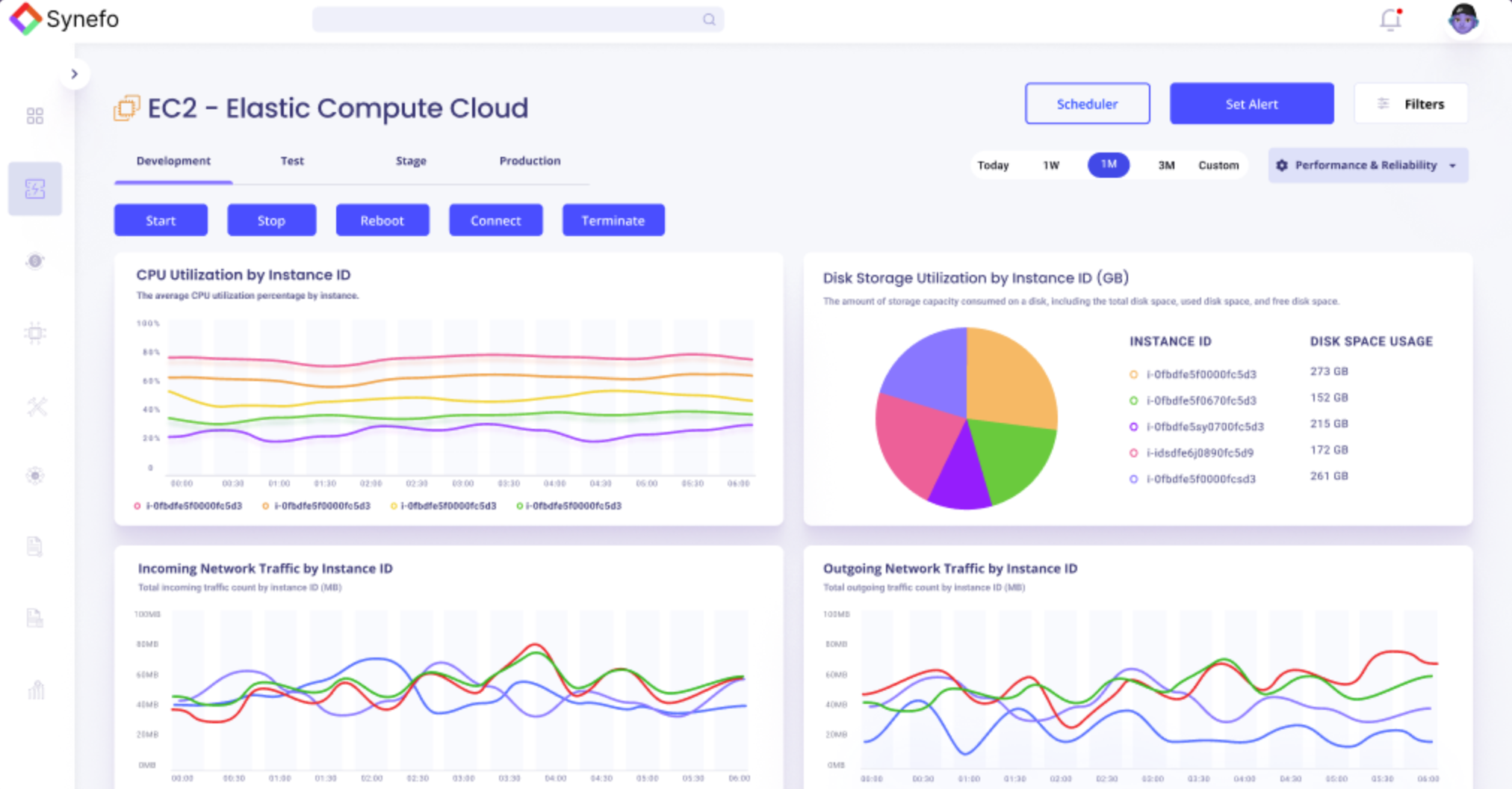Select instance i-0fbdfe5f0000fc5d3 in the disk usage list
Image resolution: width=1512 pixels, height=789 pixels.
point(1193,374)
